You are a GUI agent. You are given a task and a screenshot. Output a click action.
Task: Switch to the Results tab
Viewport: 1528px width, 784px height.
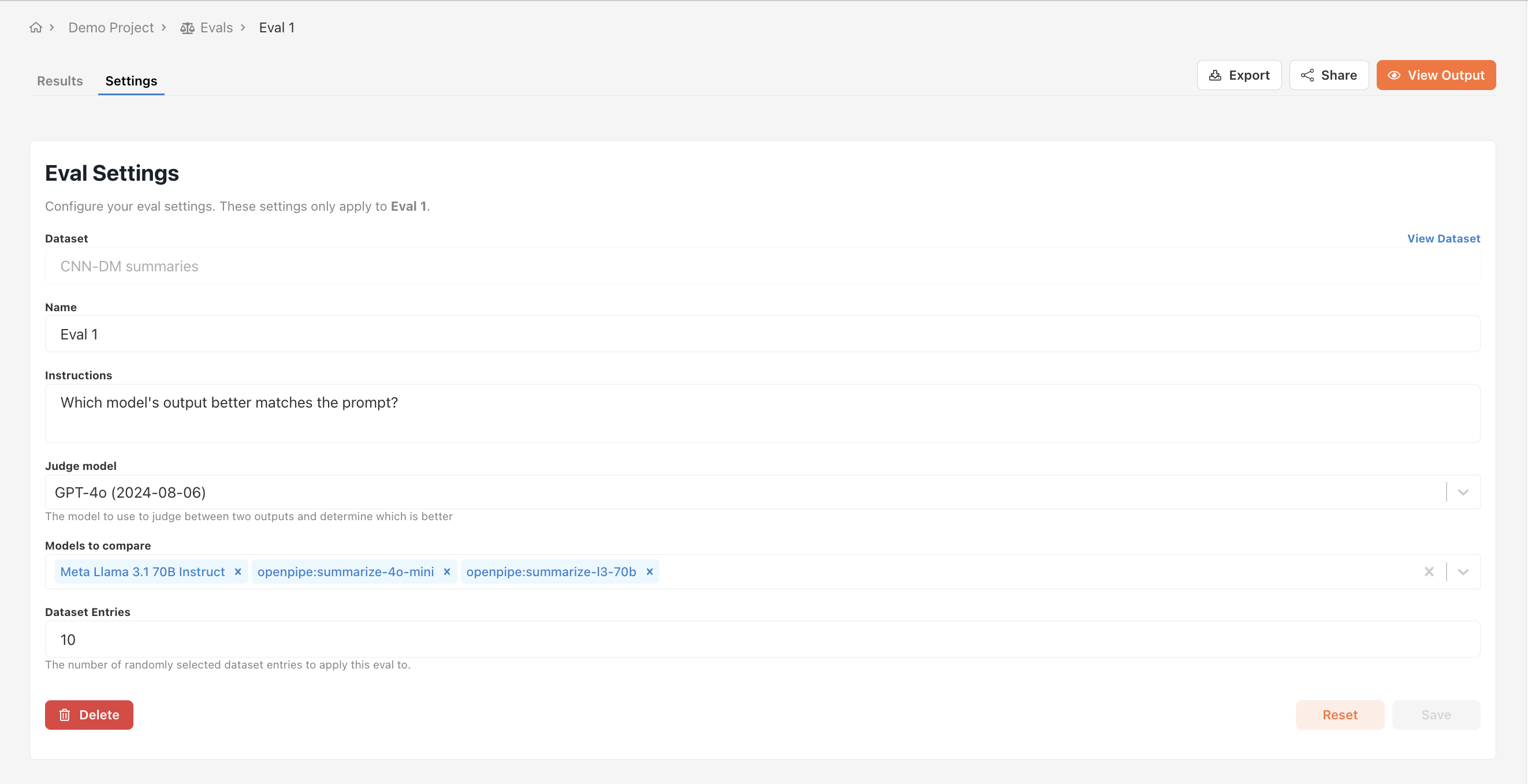coord(60,81)
